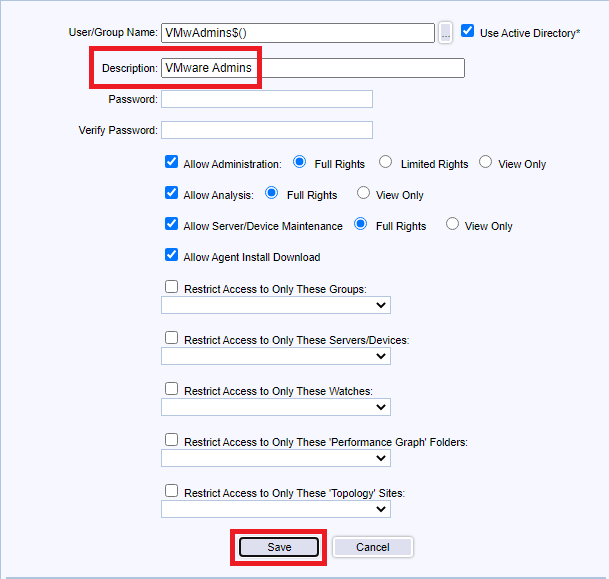Focus the Description text field
Image resolution: width=609 pixels, height=579 pixels.
312,68
